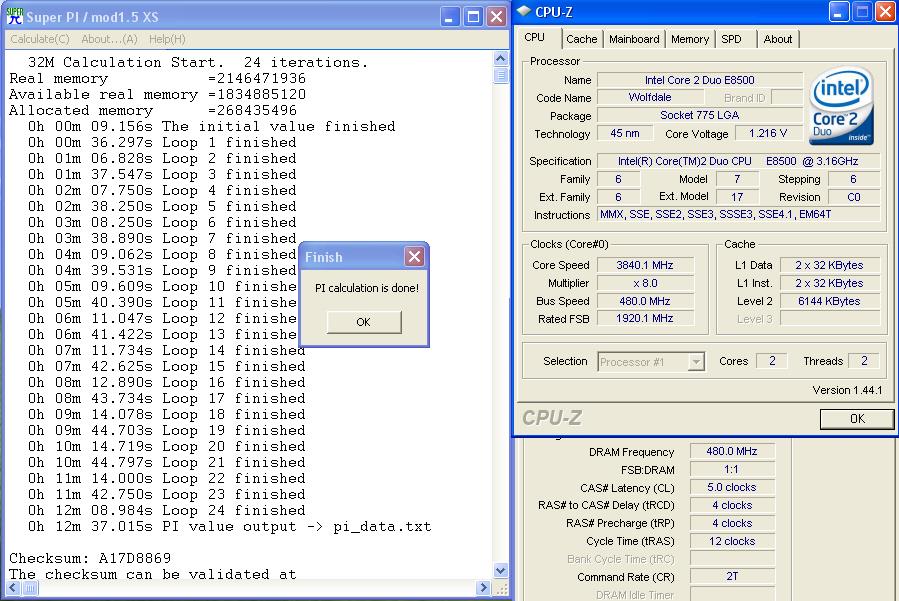Image resolution: width=899 pixels, height=601 pixels.
Task: Click the vertical scrollbar down arrow in Super PI
Action: tap(501, 571)
